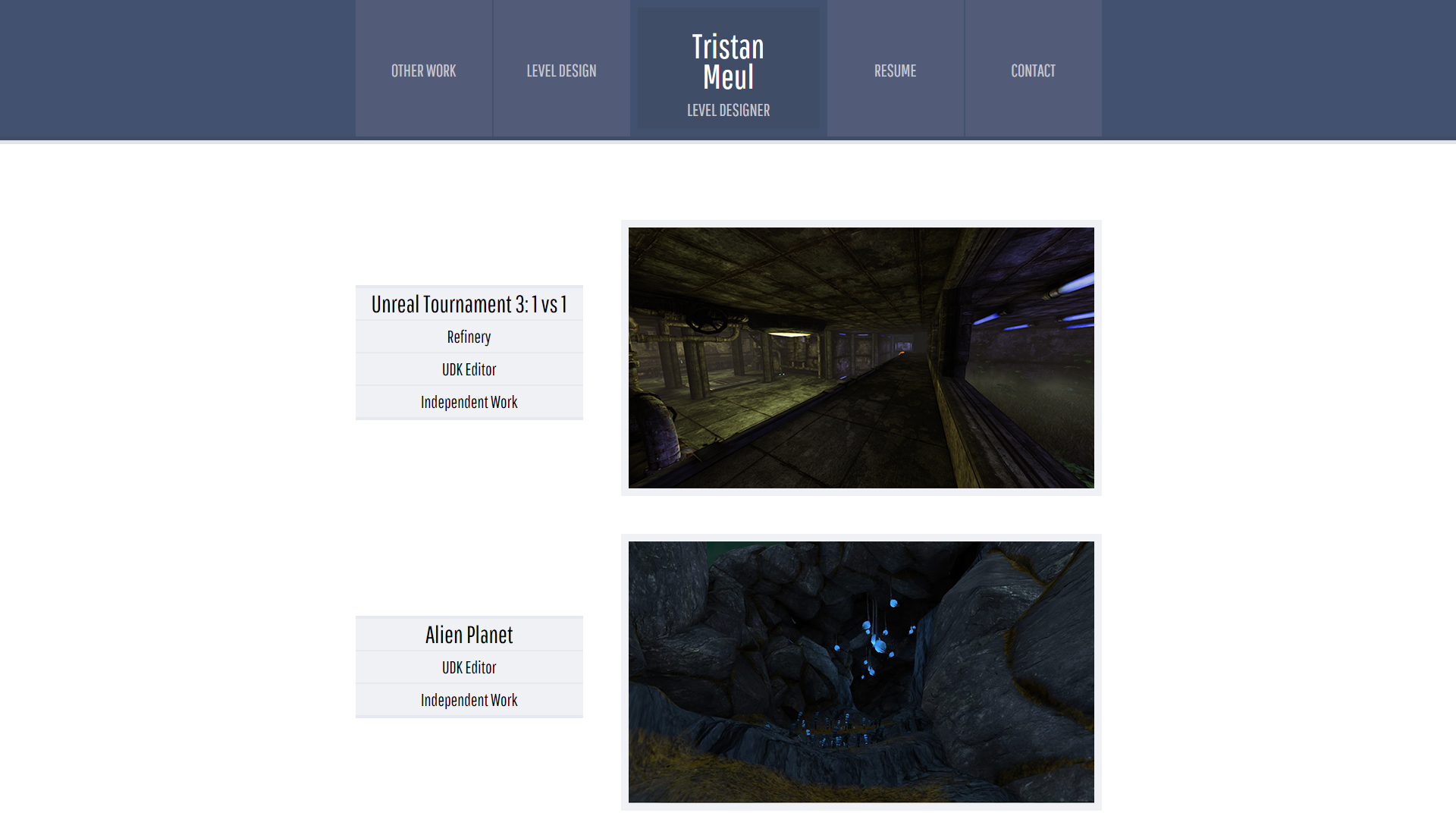
Task: Select the Refinery label
Action: coord(469,337)
